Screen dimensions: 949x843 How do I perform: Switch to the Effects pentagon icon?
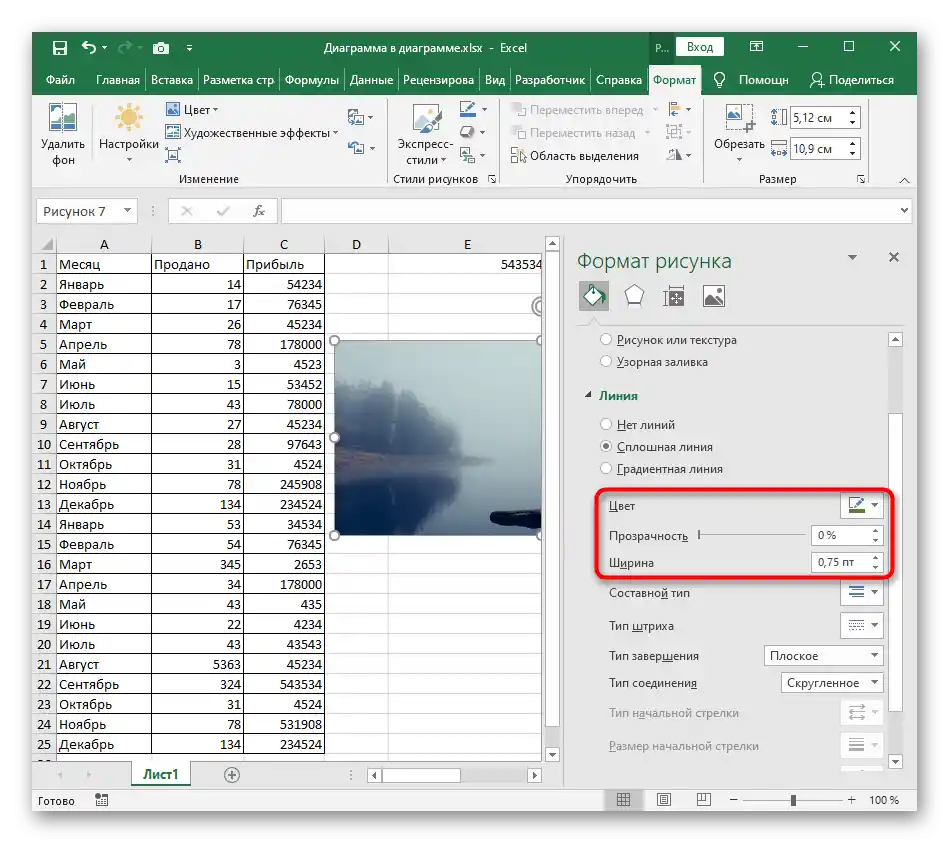coord(634,296)
